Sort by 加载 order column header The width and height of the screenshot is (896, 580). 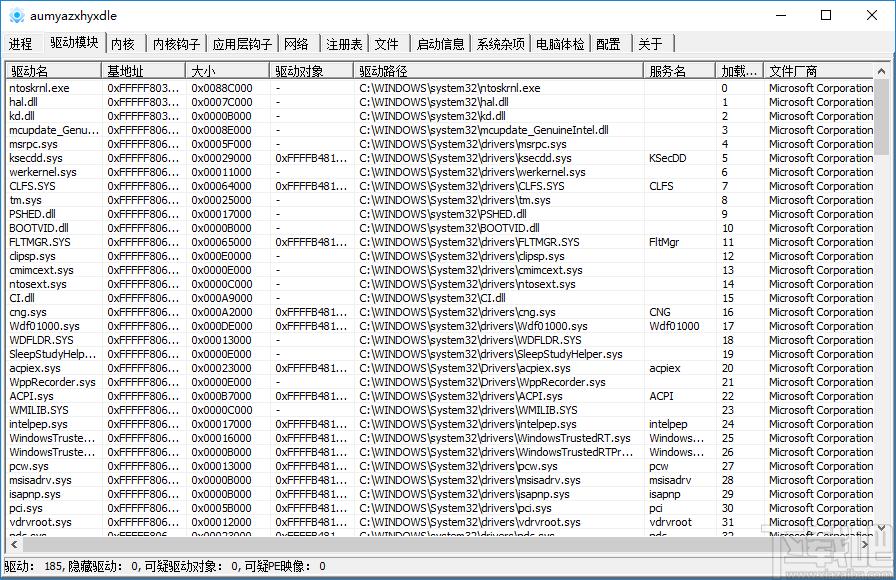point(739,71)
